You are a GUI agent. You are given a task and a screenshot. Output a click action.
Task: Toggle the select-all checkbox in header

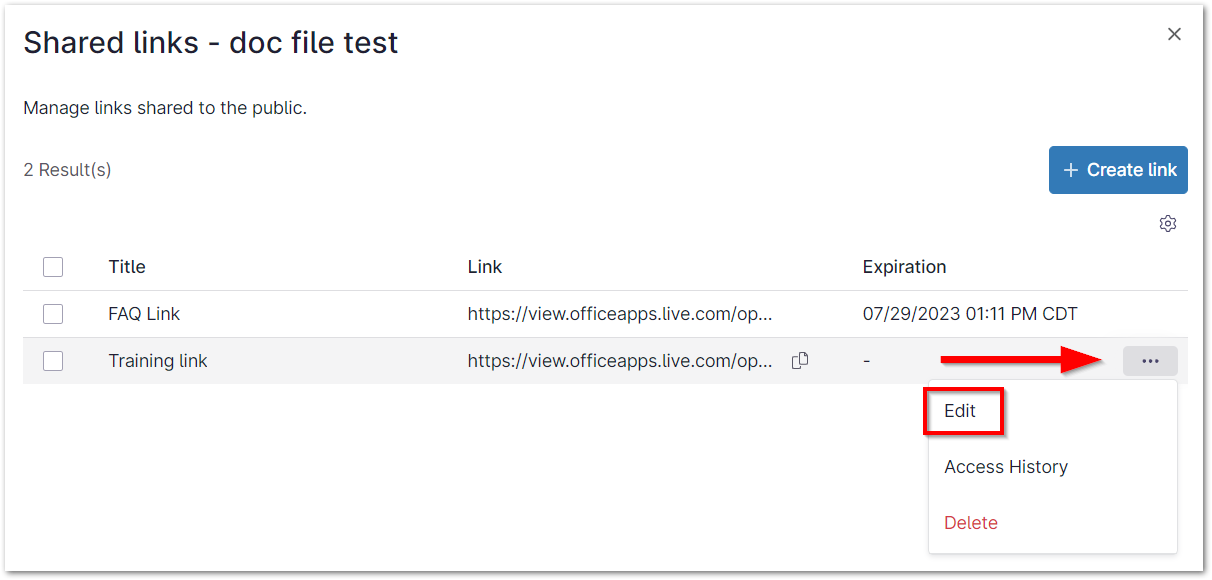click(x=53, y=267)
